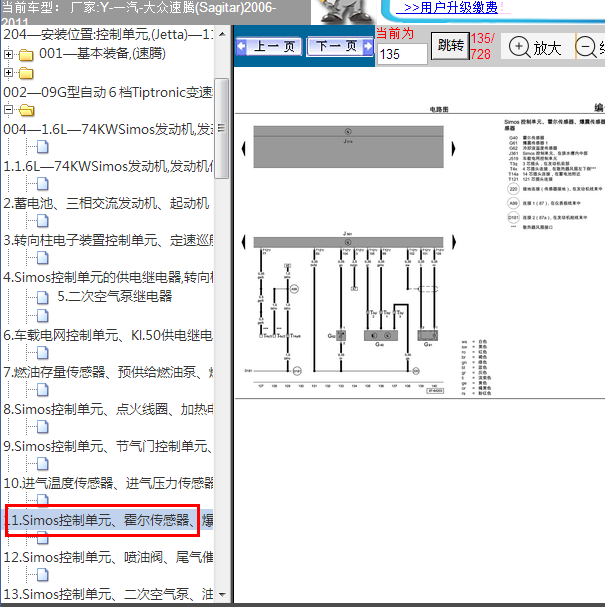Open 9.Simos控制单元、节气门控制单元 entry
Screen dimensions: 605x607
[108, 446]
